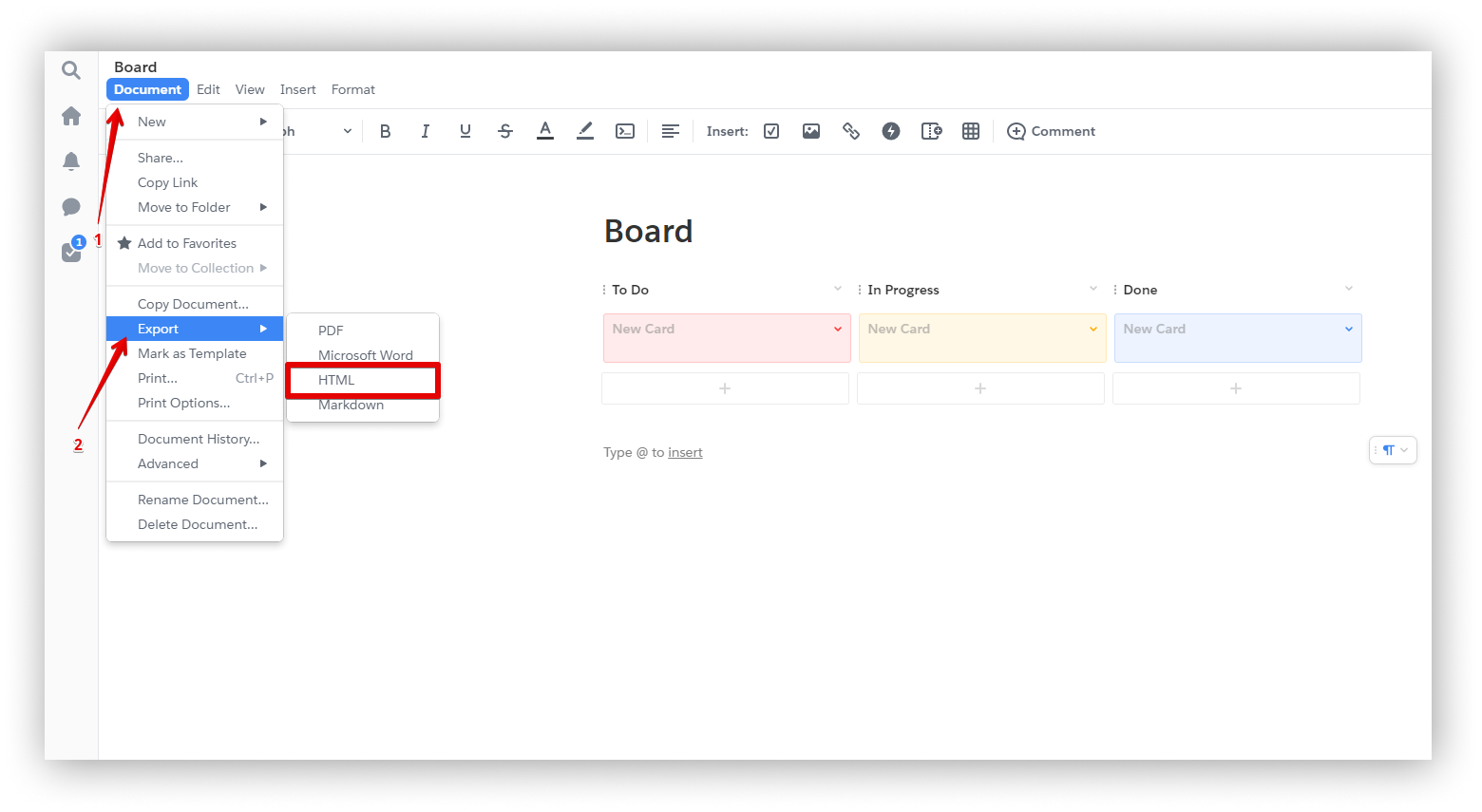Insert a document link icon

(x=931, y=131)
